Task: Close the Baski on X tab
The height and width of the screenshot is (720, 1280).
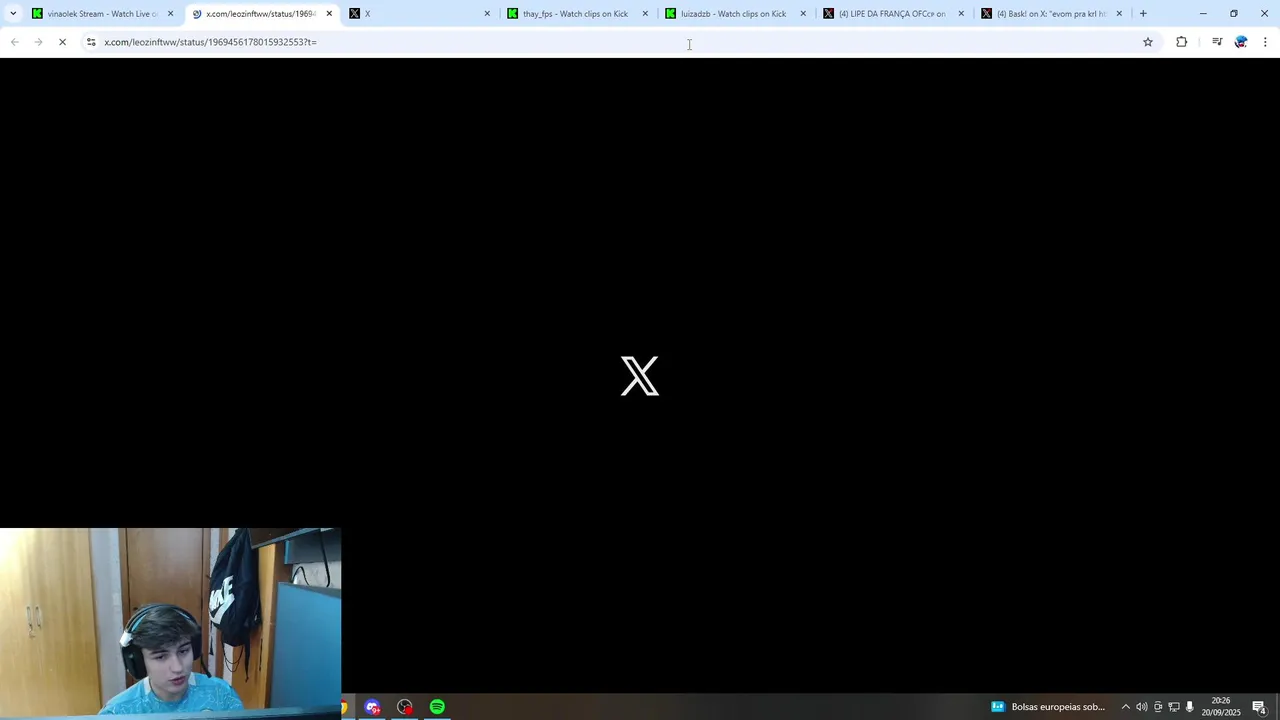Action: pyautogui.click(x=1119, y=14)
